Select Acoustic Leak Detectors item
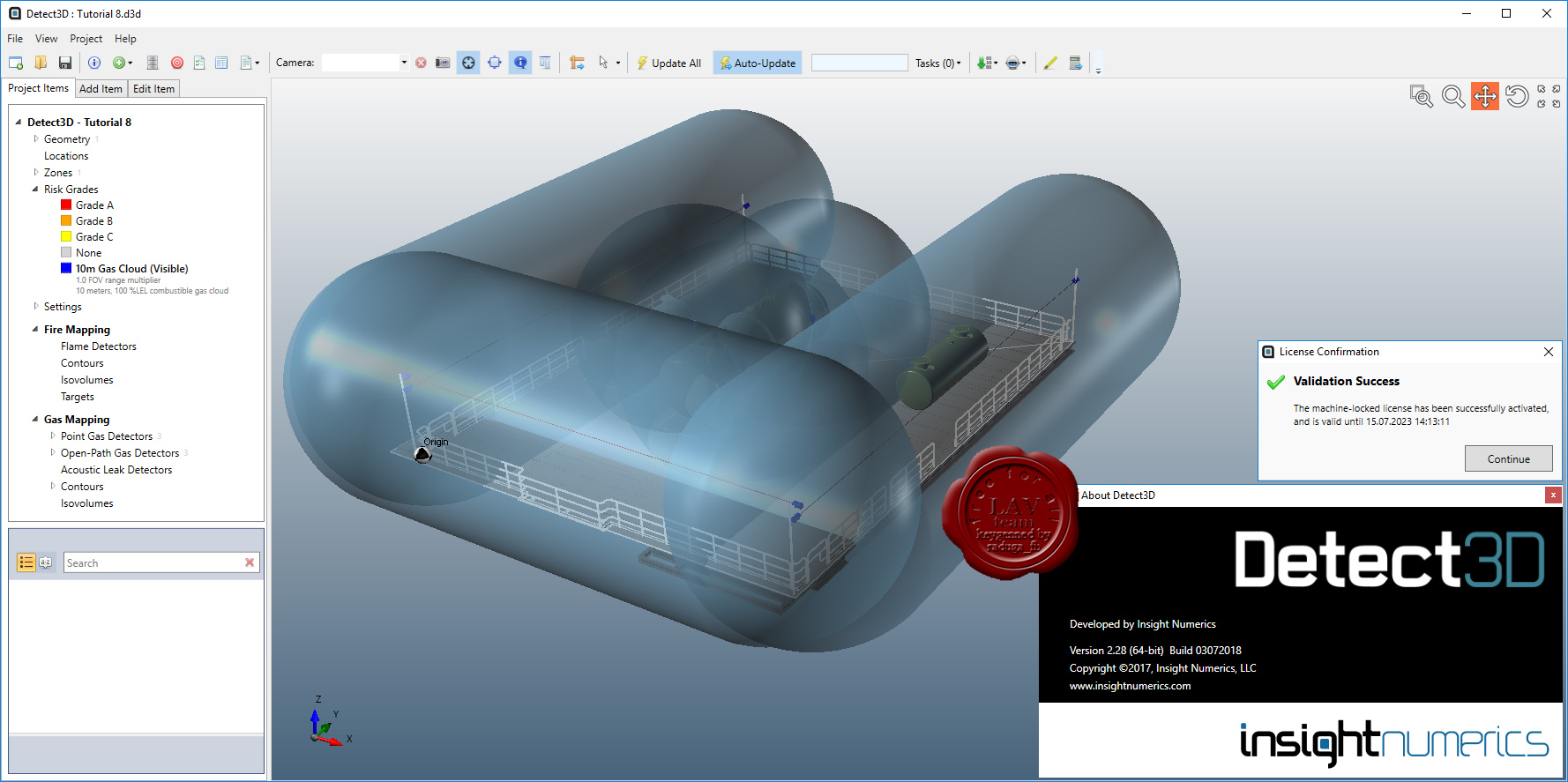The height and width of the screenshot is (782, 1568). (116, 470)
